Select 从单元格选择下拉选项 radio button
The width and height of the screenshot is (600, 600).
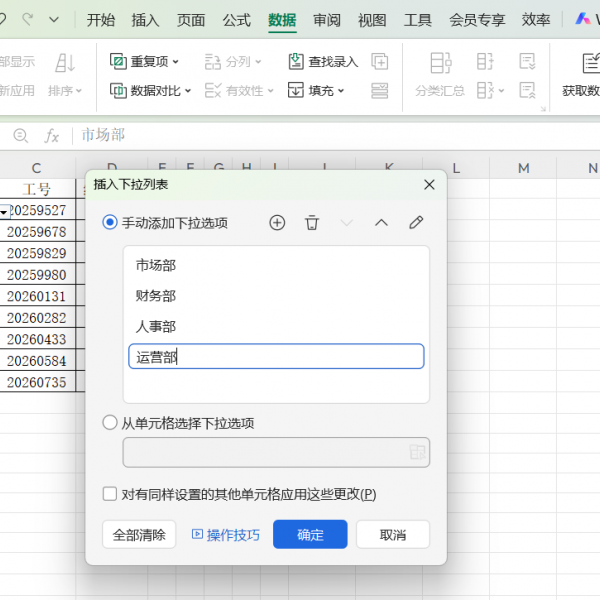(110, 423)
